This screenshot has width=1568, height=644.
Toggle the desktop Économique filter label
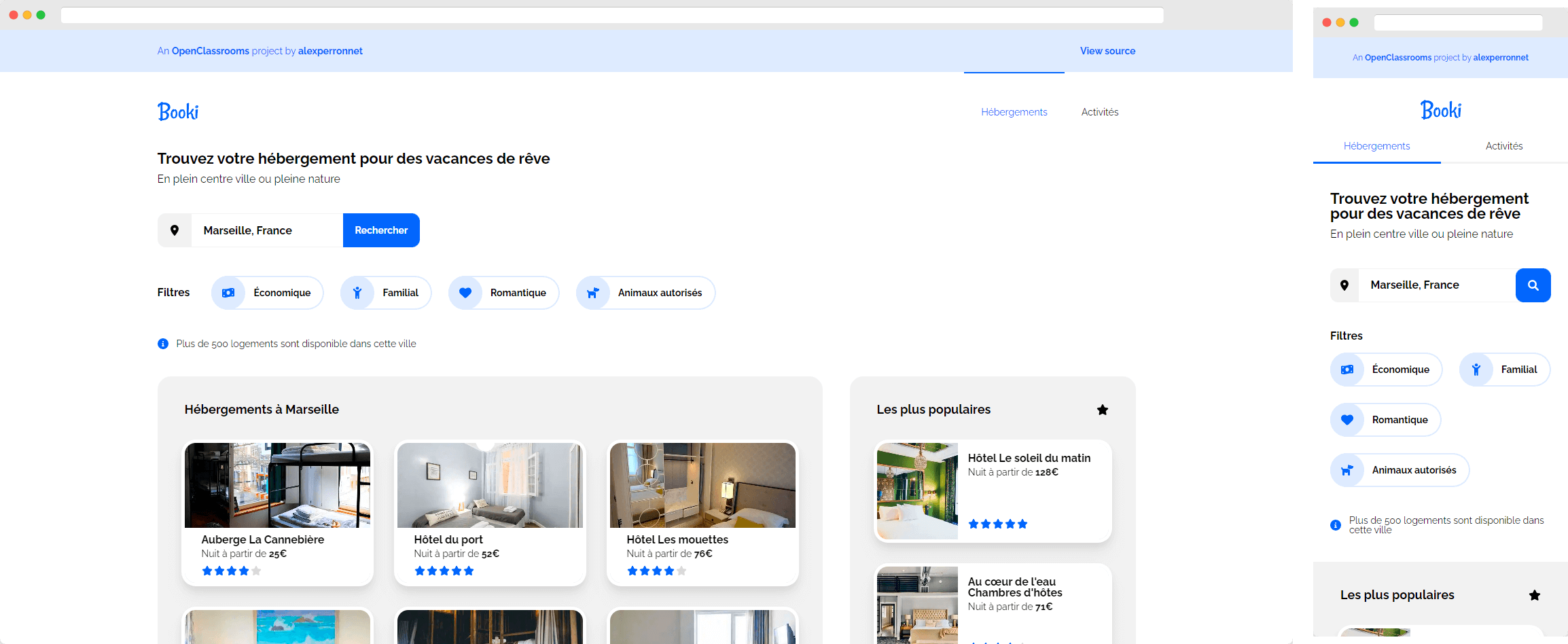click(x=282, y=293)
